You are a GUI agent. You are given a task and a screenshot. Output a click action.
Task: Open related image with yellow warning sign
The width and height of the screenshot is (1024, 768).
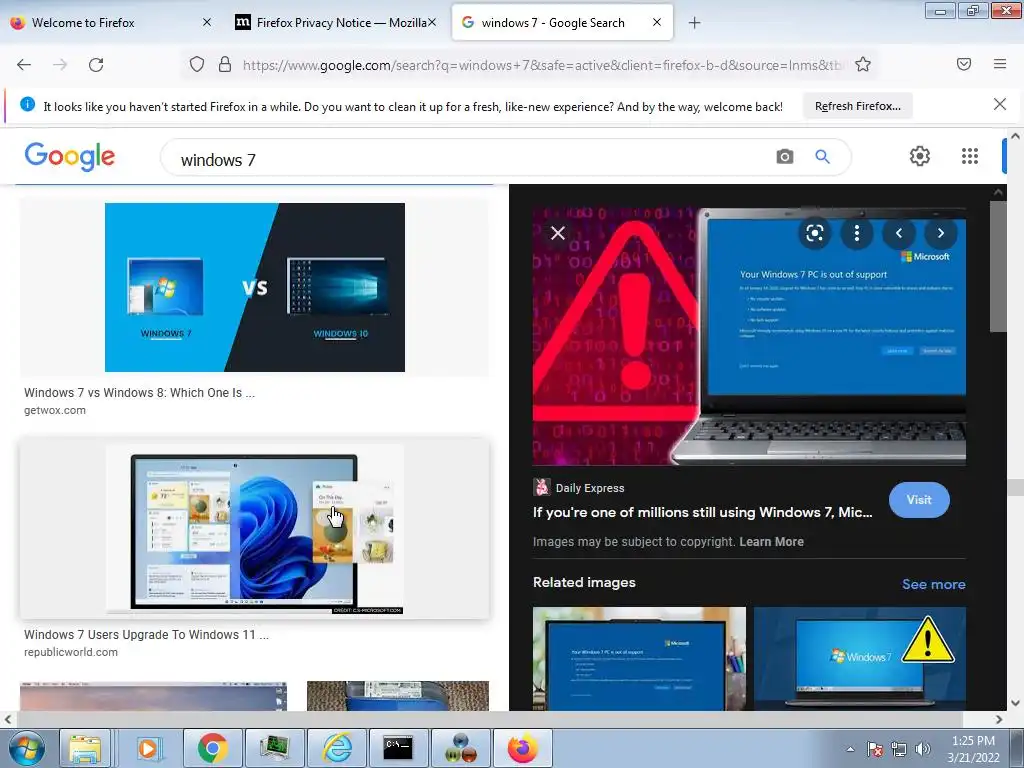(859, 658)
